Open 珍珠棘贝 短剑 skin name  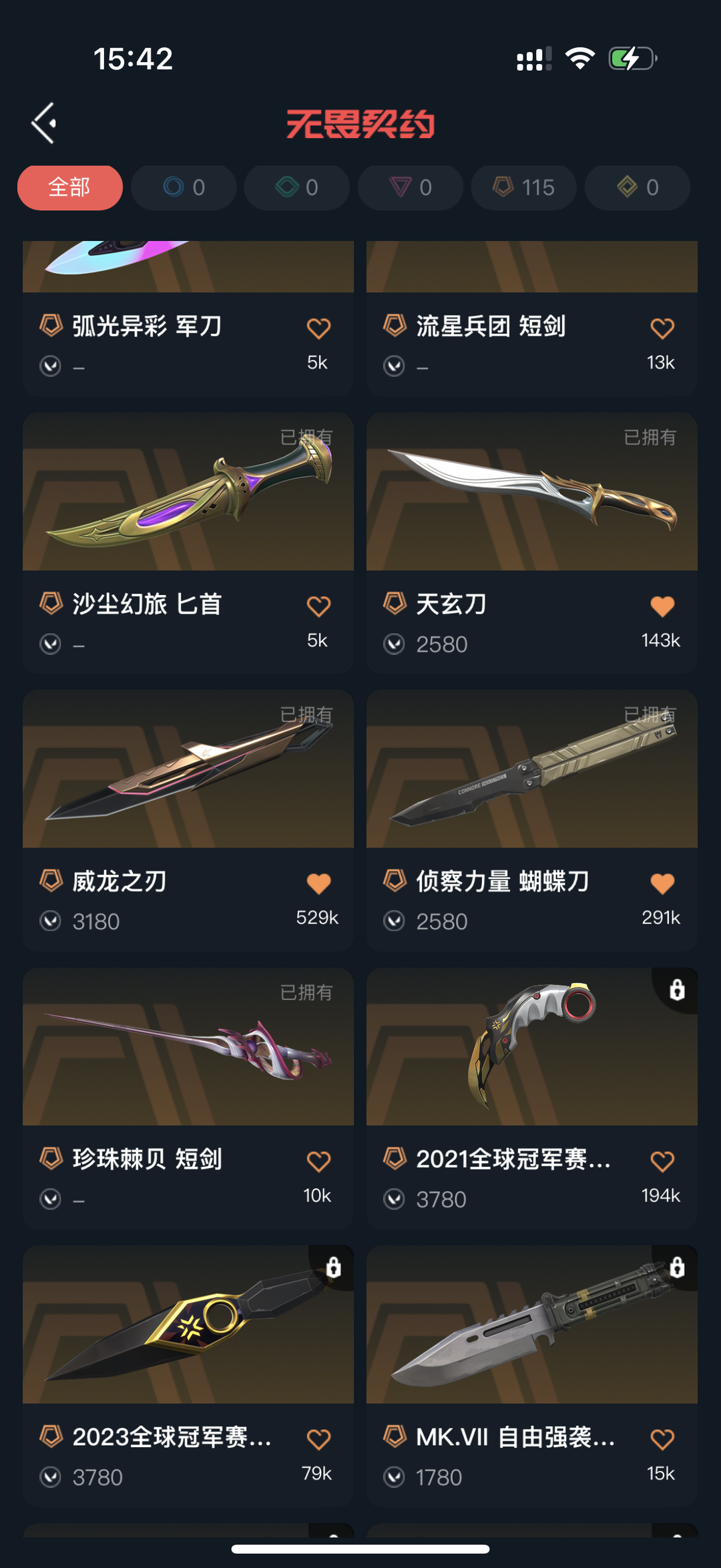tap(148, 1159)
